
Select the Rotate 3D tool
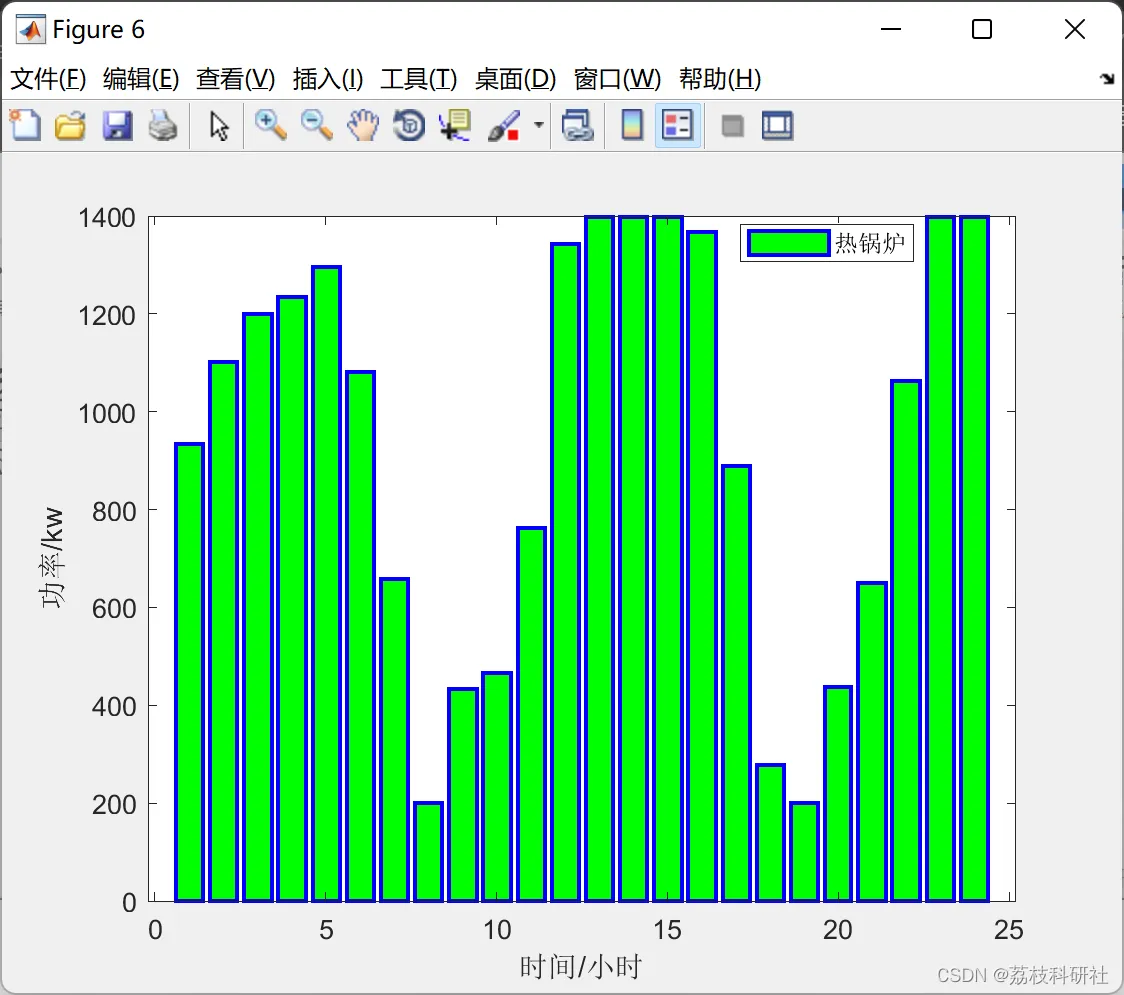(409, 125)
